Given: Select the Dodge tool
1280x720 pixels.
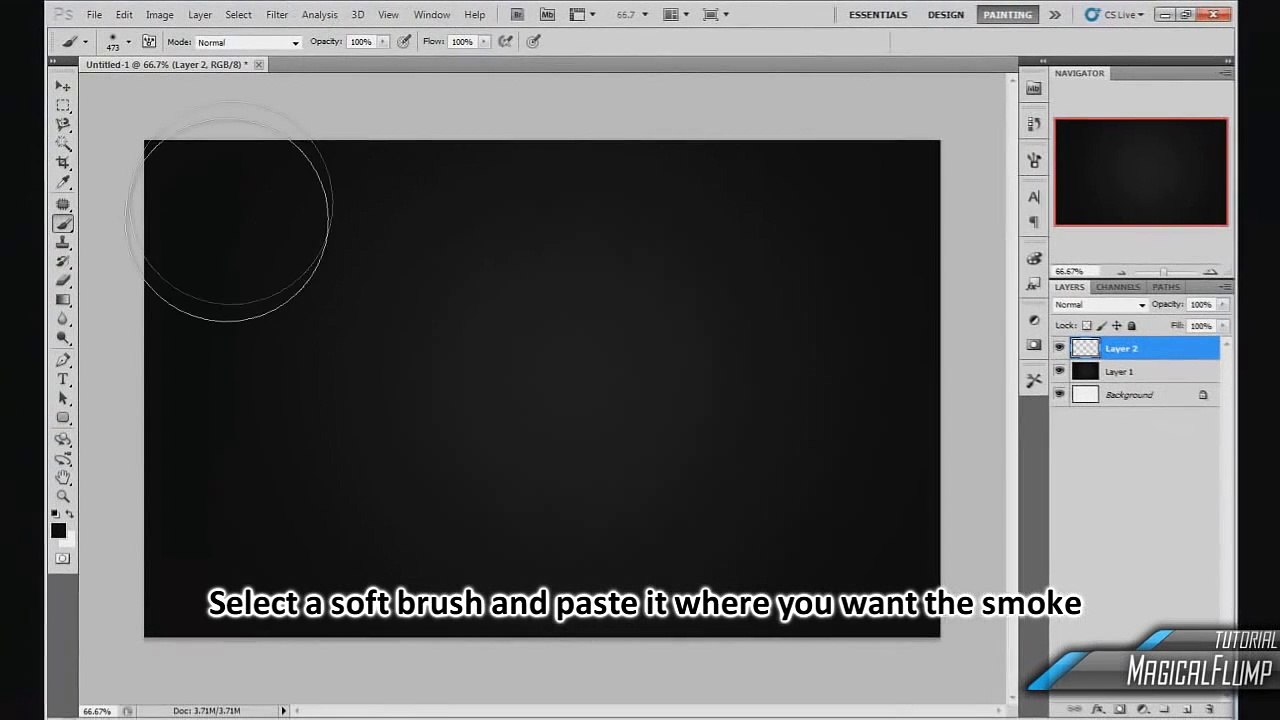Looking at the screenshot, I should click(x=63, y=338).
